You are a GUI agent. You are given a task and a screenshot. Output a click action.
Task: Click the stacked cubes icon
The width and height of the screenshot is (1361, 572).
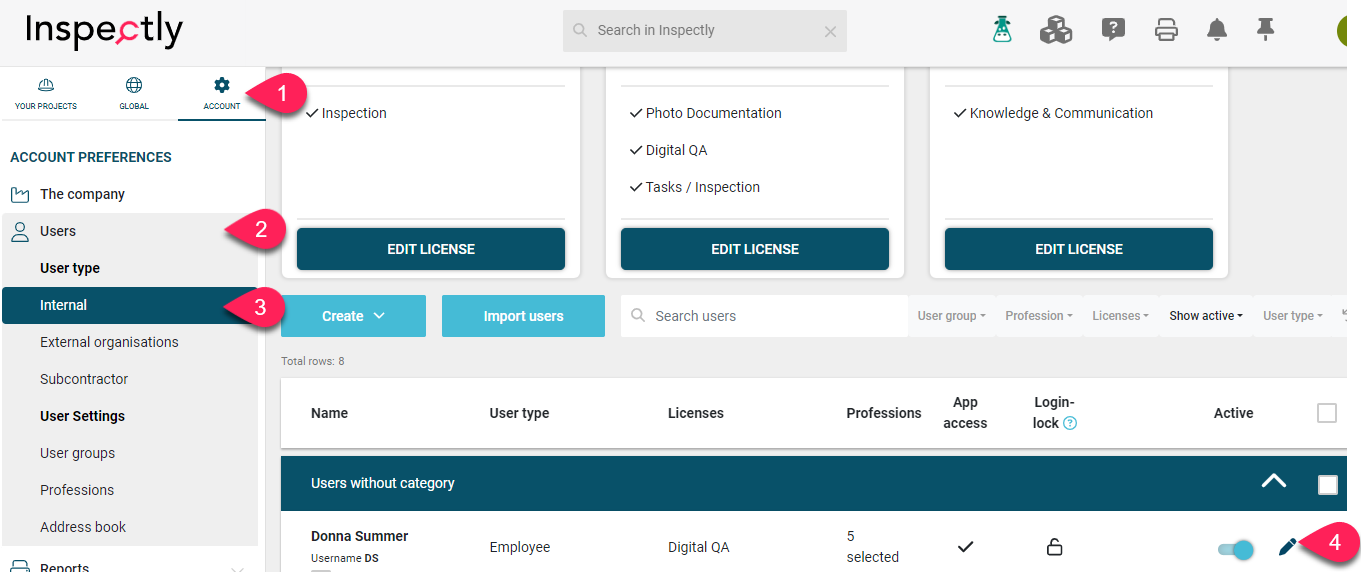click(x=1056, y=30)
